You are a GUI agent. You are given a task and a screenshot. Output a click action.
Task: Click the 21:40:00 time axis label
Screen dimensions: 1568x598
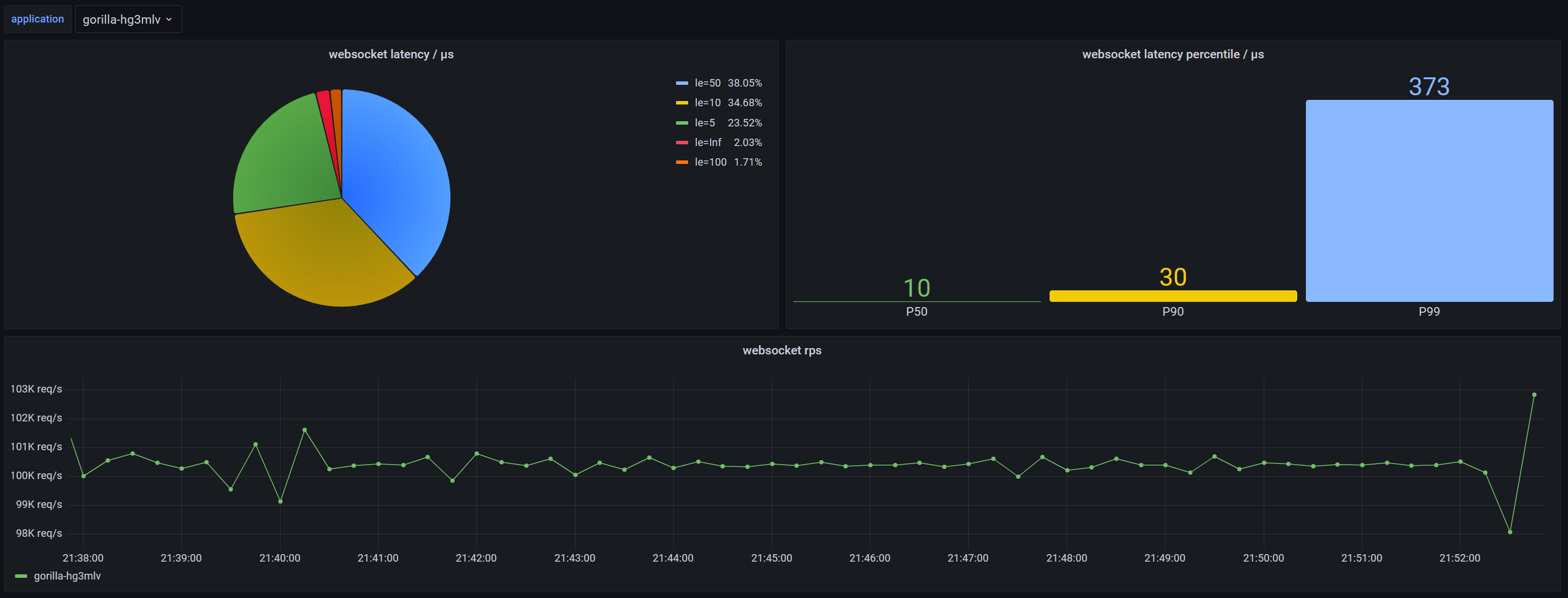coord(279,558)
